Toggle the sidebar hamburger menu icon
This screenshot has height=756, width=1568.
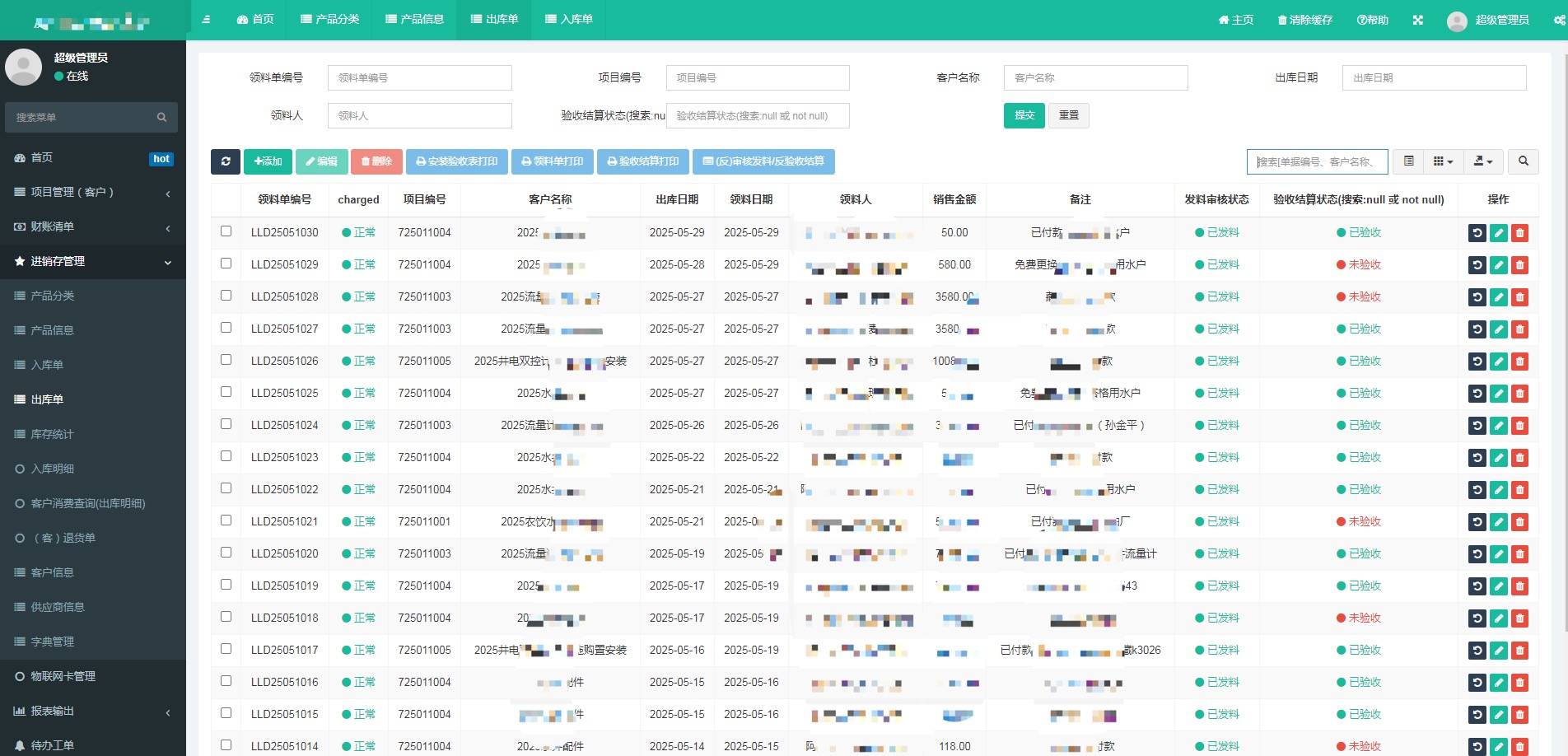206,20
